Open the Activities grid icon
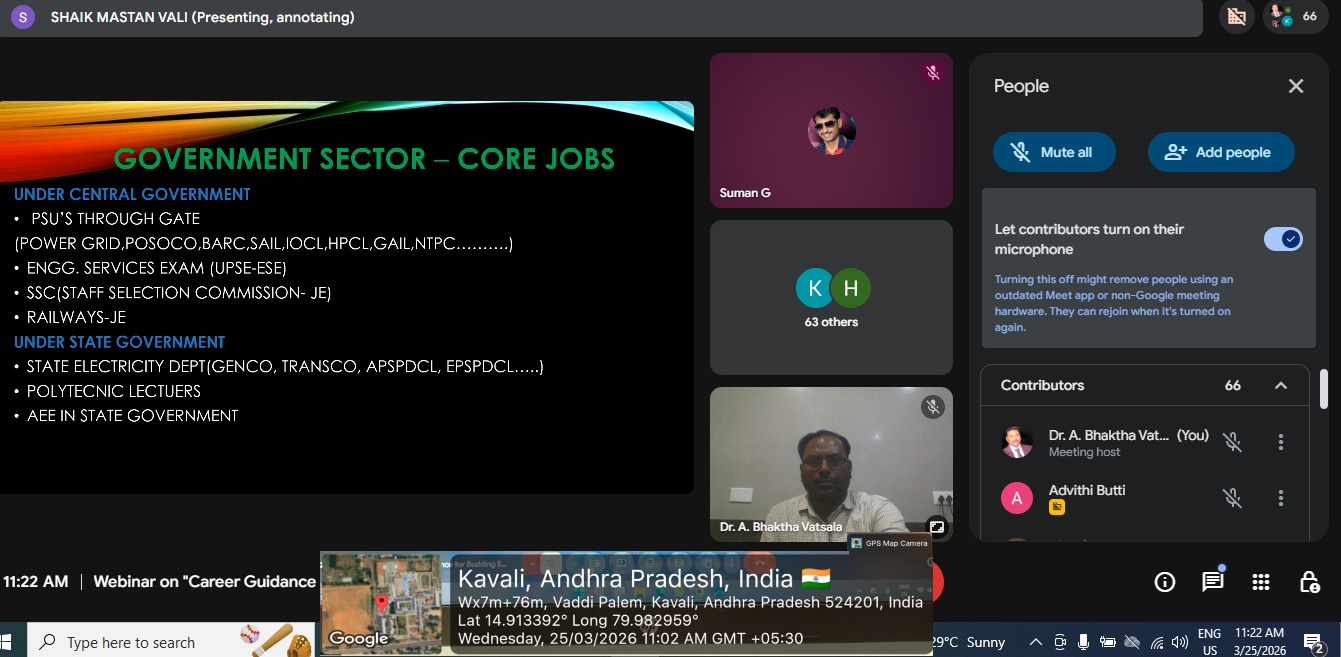The image size is (1341, 657). pyautogui.click(x=1261, y=582)
